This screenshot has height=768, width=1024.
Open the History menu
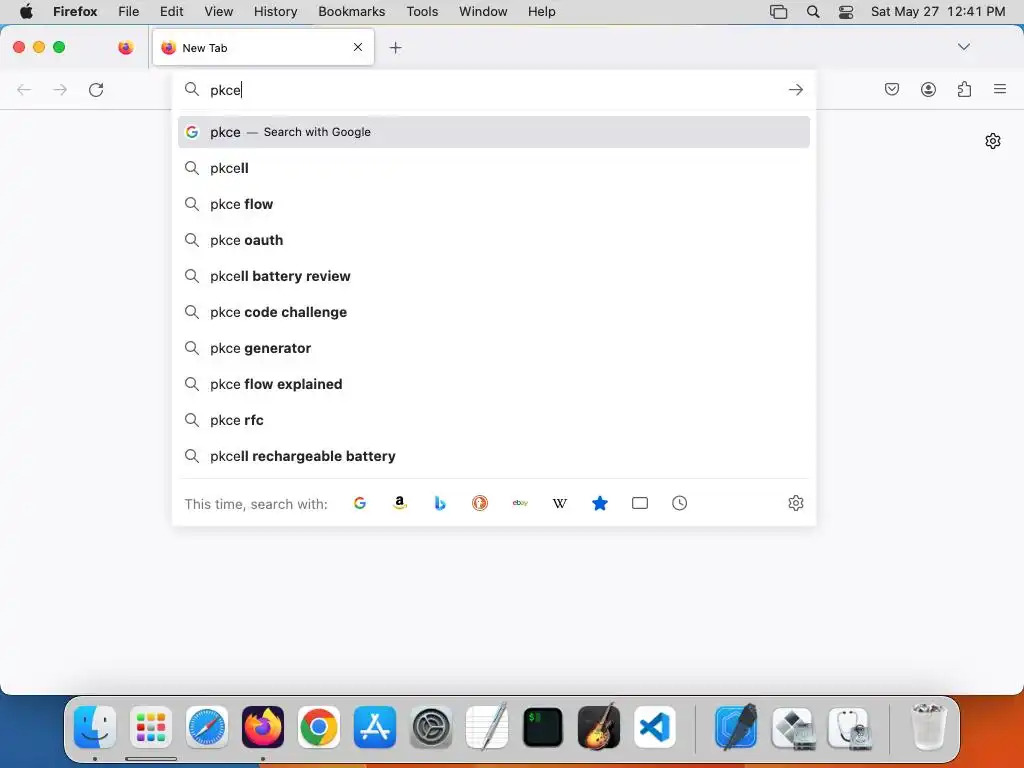(275, 11)
